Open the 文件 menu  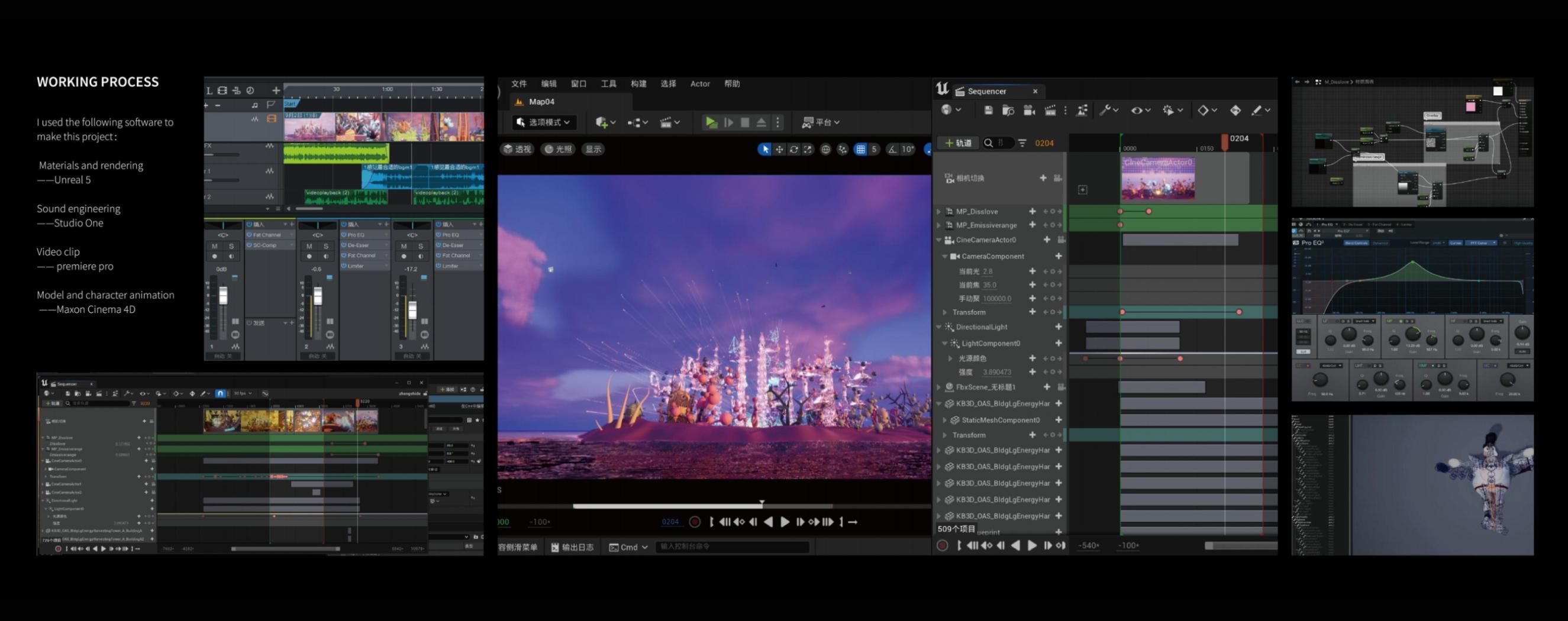[x=518, y=84]
